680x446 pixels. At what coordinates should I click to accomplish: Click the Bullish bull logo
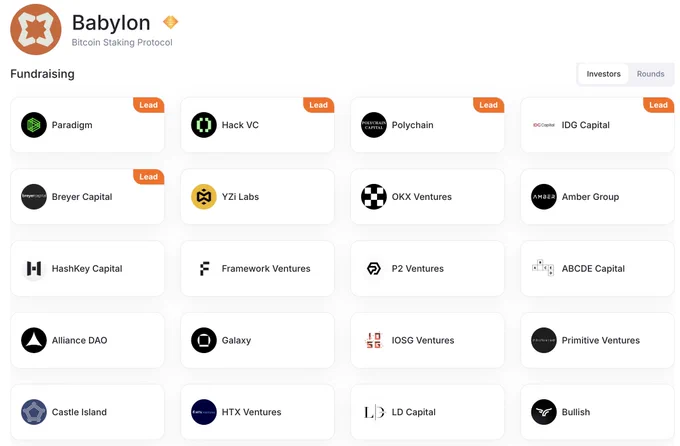544,412
